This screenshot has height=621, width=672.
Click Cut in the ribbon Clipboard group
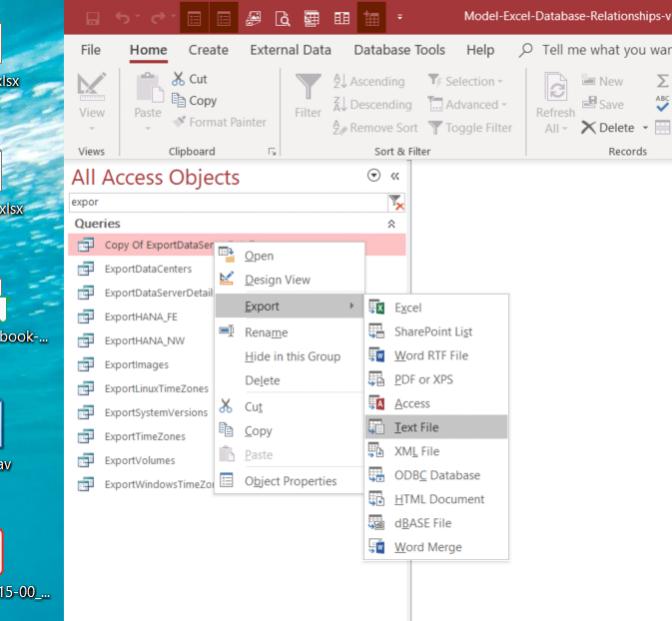(190, 79)
